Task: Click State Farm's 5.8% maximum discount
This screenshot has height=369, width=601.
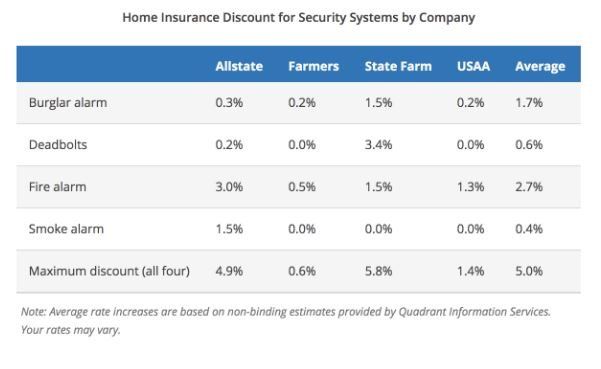Action: point(378,271)
